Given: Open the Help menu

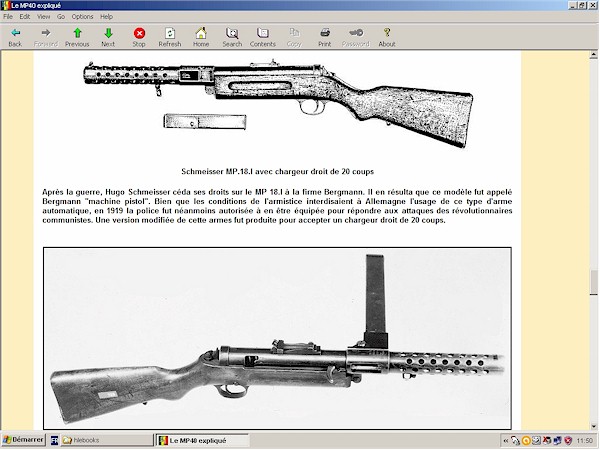Looking at the screenshot, I should [x=106, y=16].
